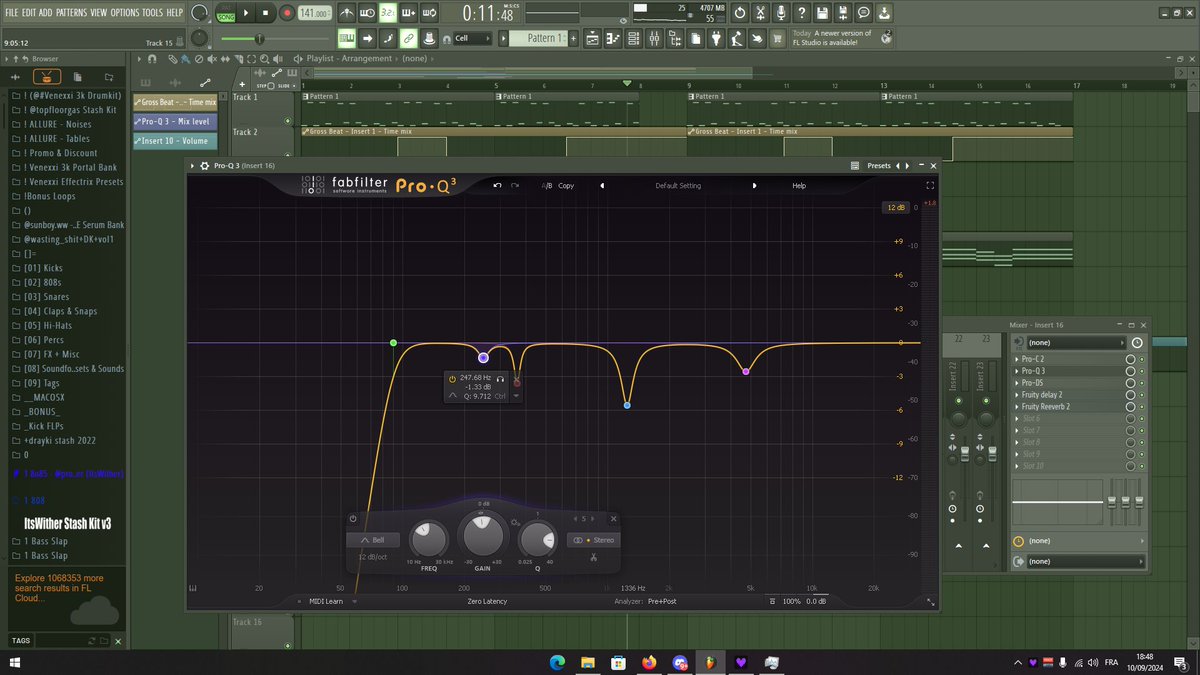1200x675 pixels.
Task: Open Pro-Q 3 Help menu
Action: 799,185
